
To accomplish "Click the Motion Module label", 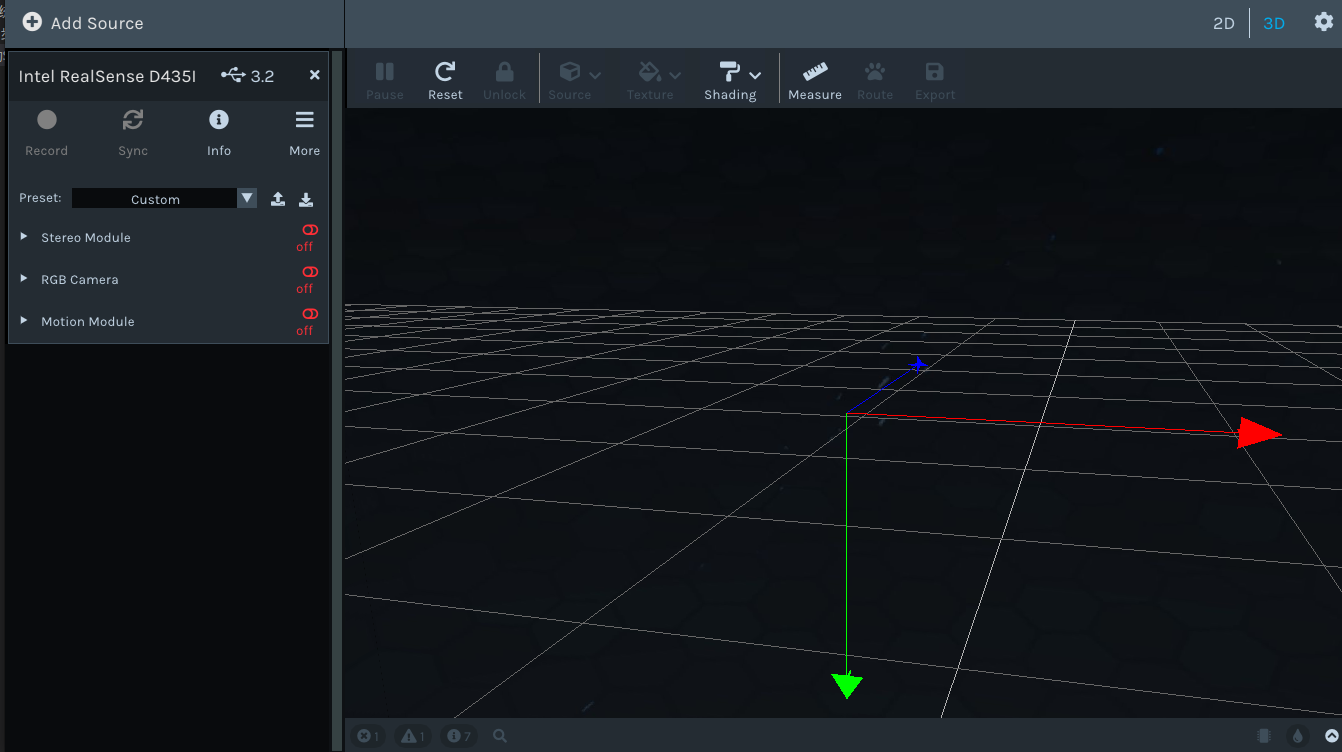I will [x=88, y=322].
